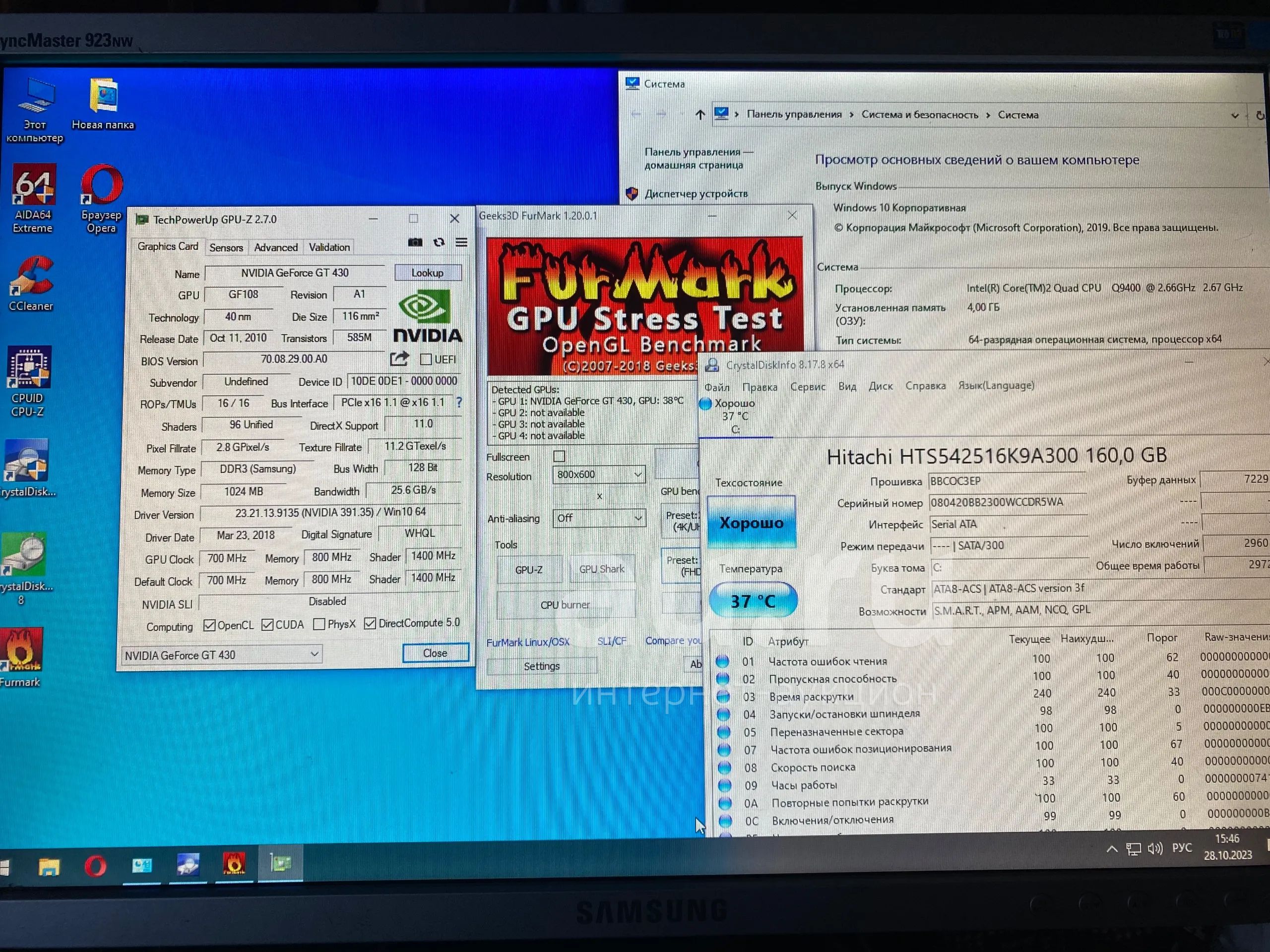Open Вид menu in CrystalDiskInfo
Image resolution: width=1270 pixels, height=952 pixels.
pyautogui.click(x=847, y=386)
